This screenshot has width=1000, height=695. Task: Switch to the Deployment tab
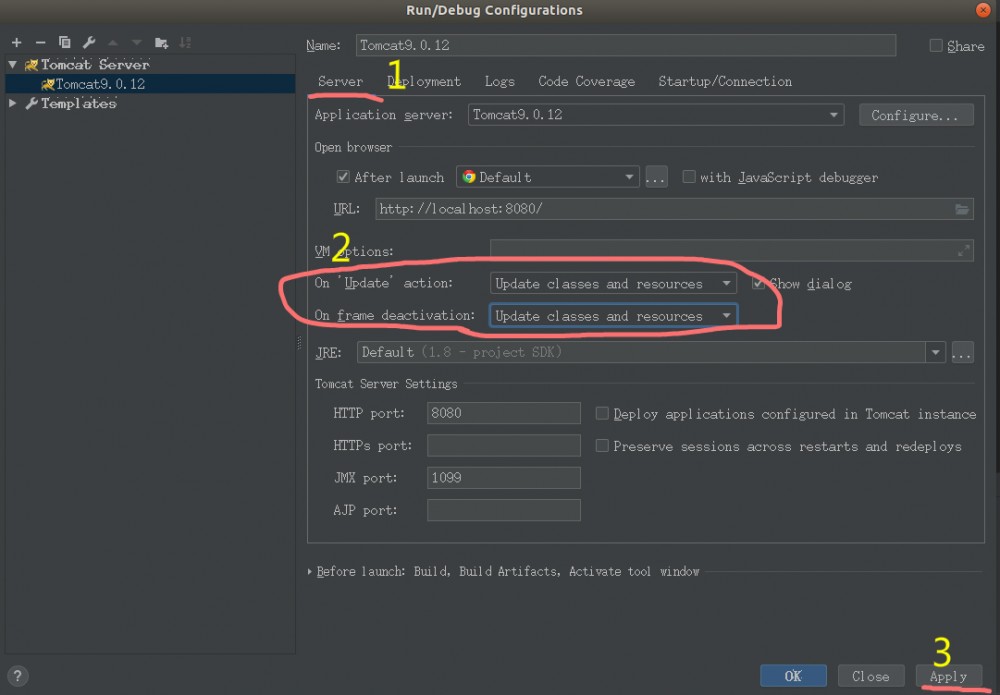424,81
